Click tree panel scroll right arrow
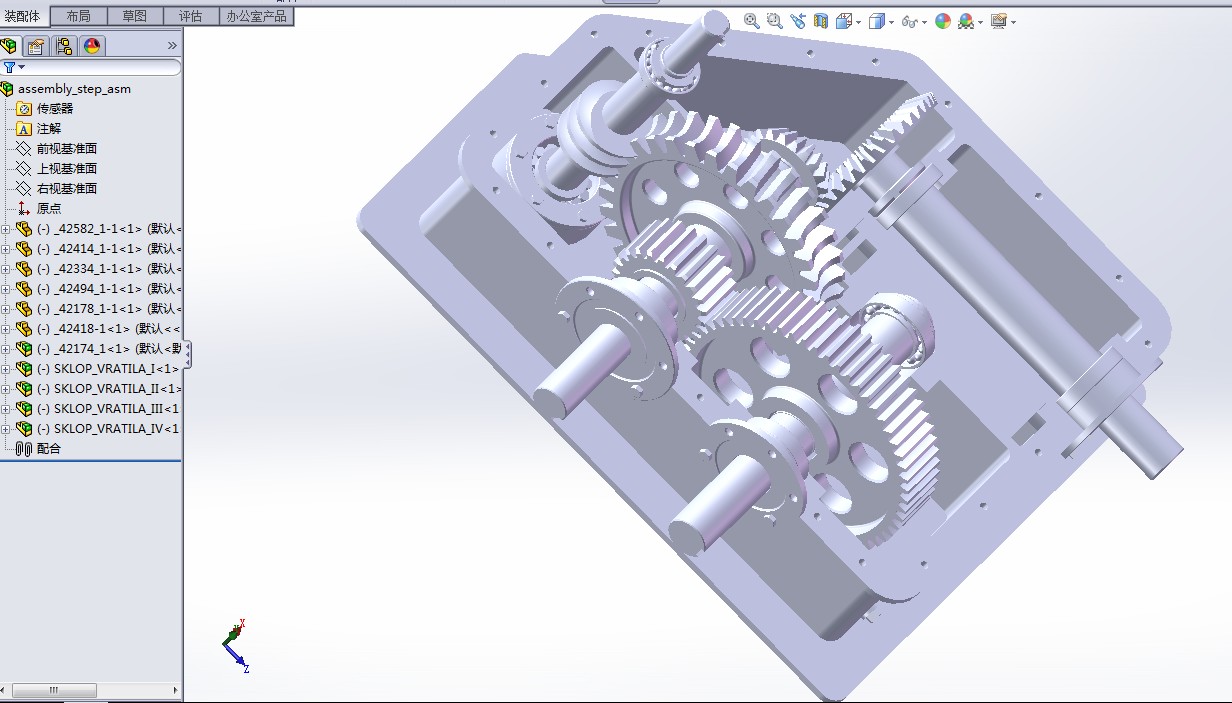This screenshot has height=703, width=1232. click(x=176, y=691)
